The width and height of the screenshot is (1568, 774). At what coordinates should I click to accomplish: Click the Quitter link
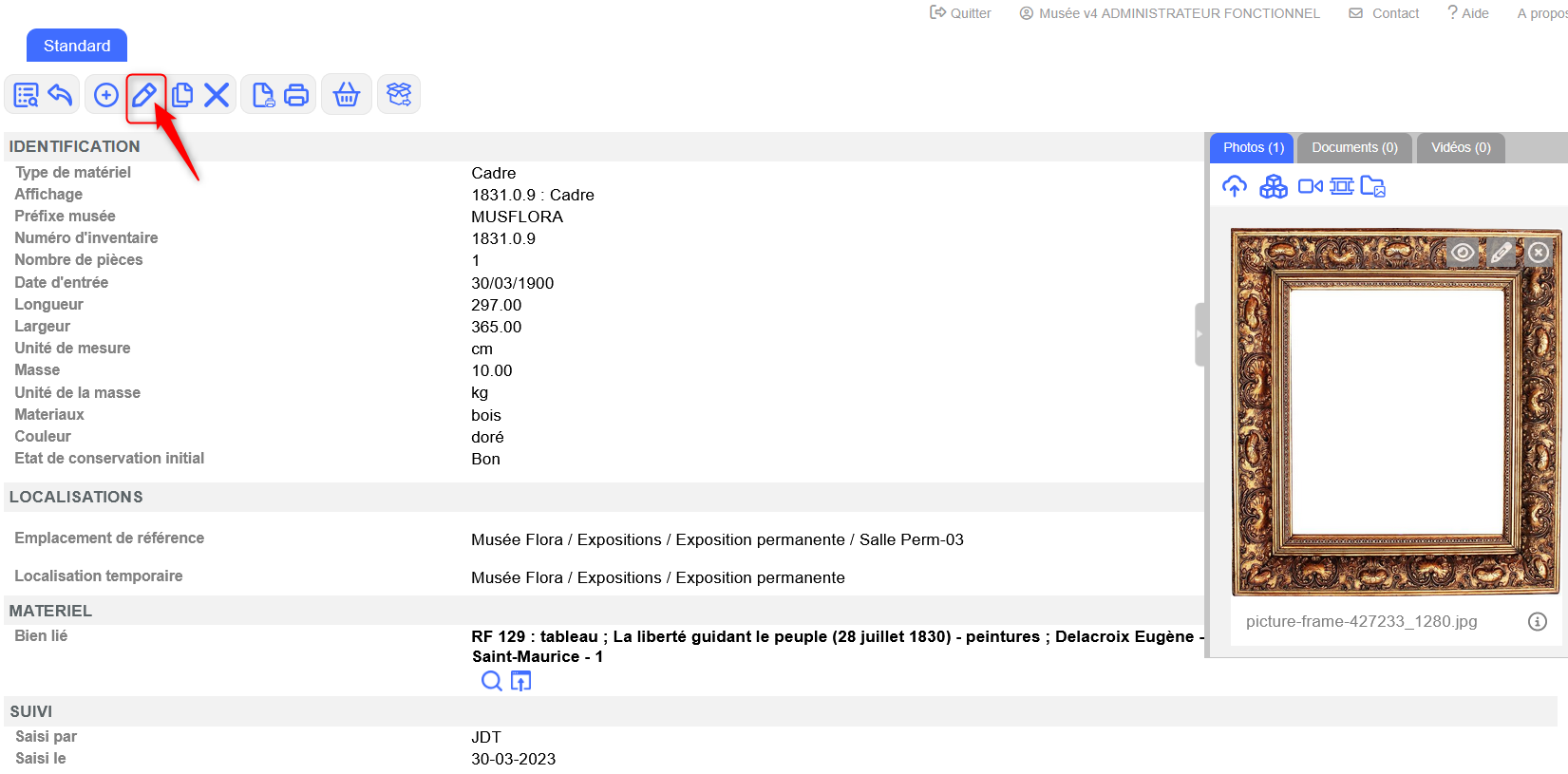(960, 13)
